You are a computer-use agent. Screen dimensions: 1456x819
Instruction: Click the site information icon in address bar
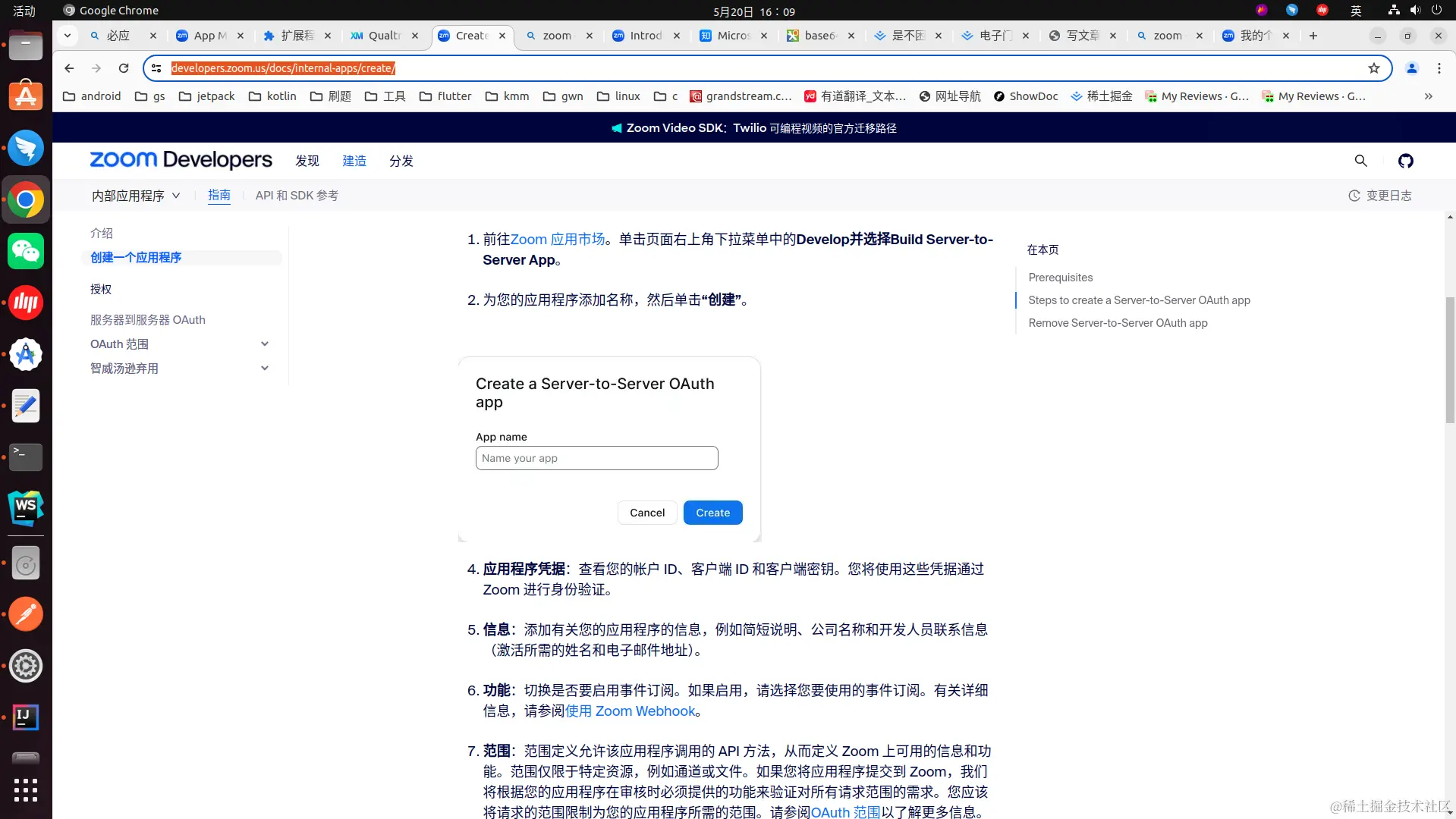click(156, 68)
